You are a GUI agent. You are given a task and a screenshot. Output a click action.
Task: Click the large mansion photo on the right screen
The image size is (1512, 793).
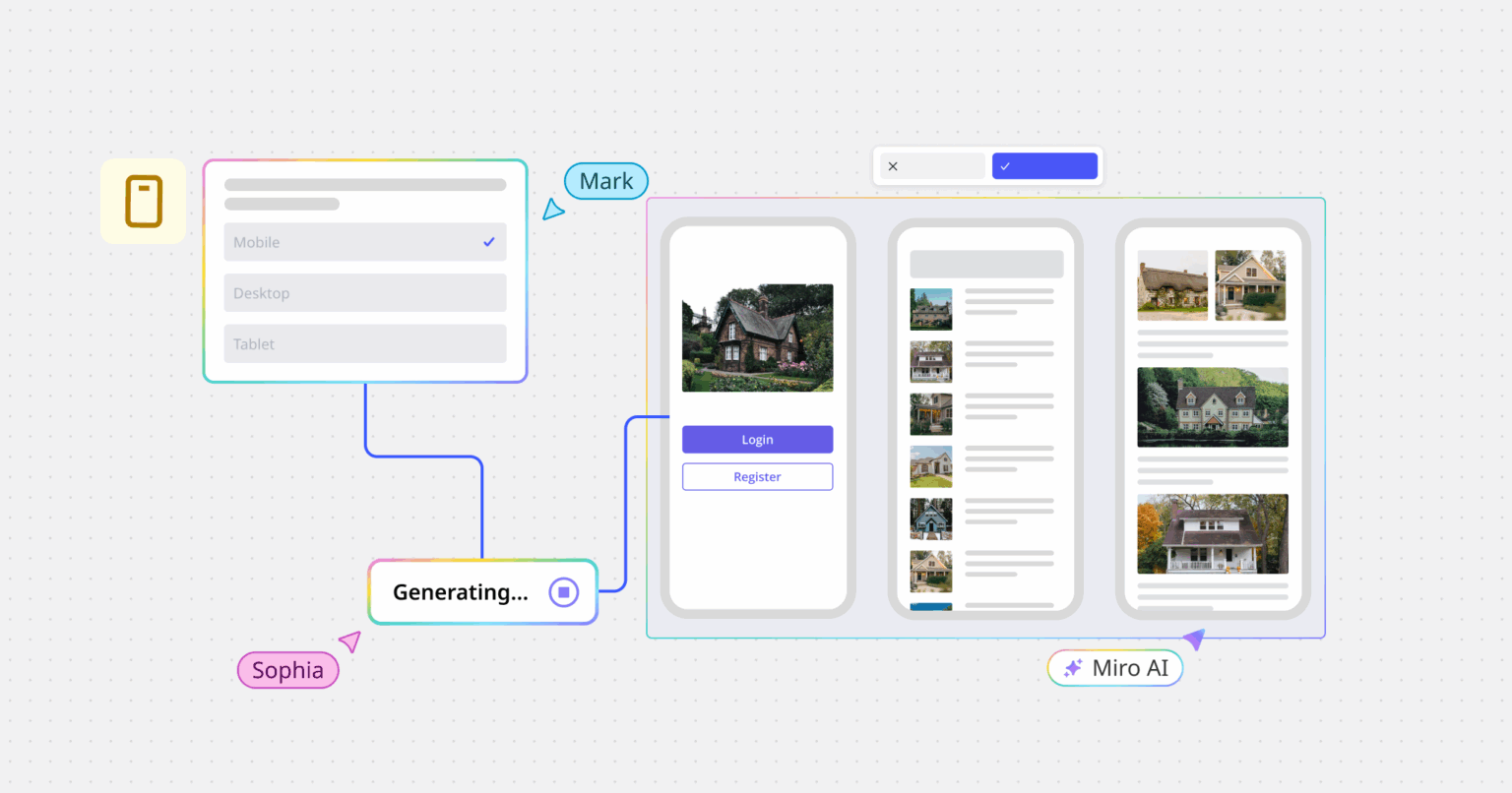[1212, 406]
